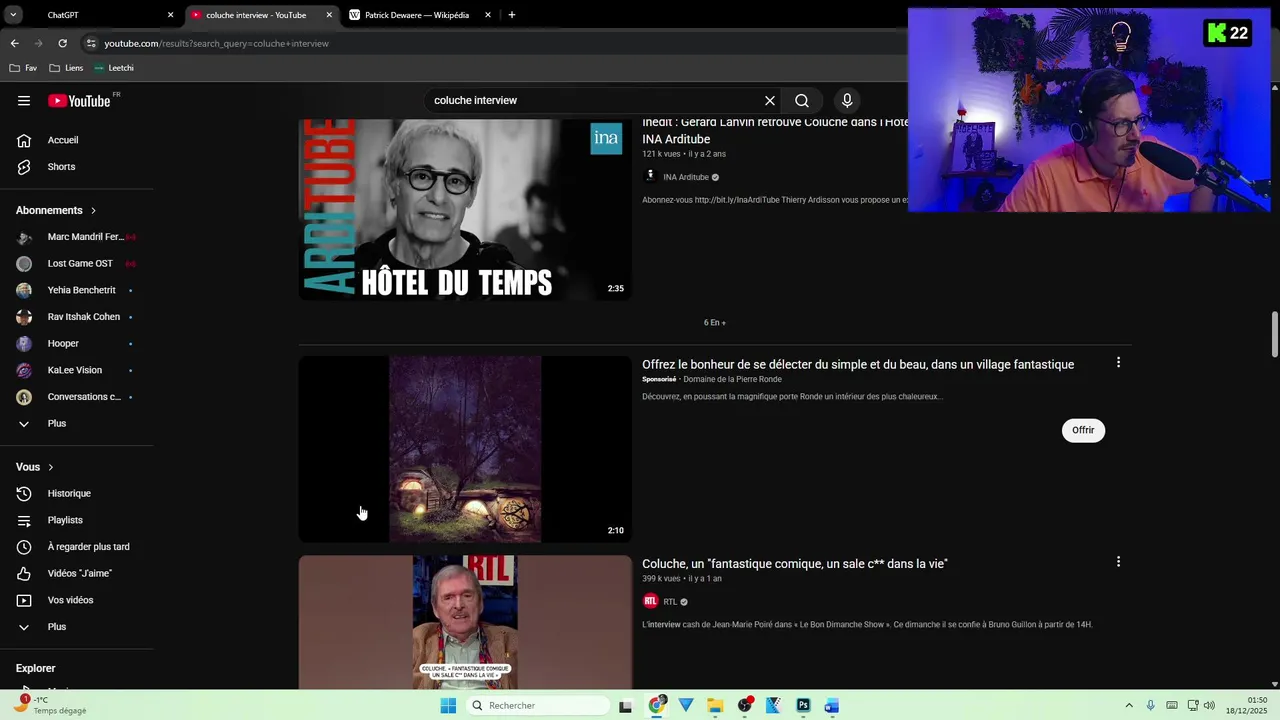Open File Explorer from the taskbar
This screenshot has width=1280, height=720.
tap(715, 706)
